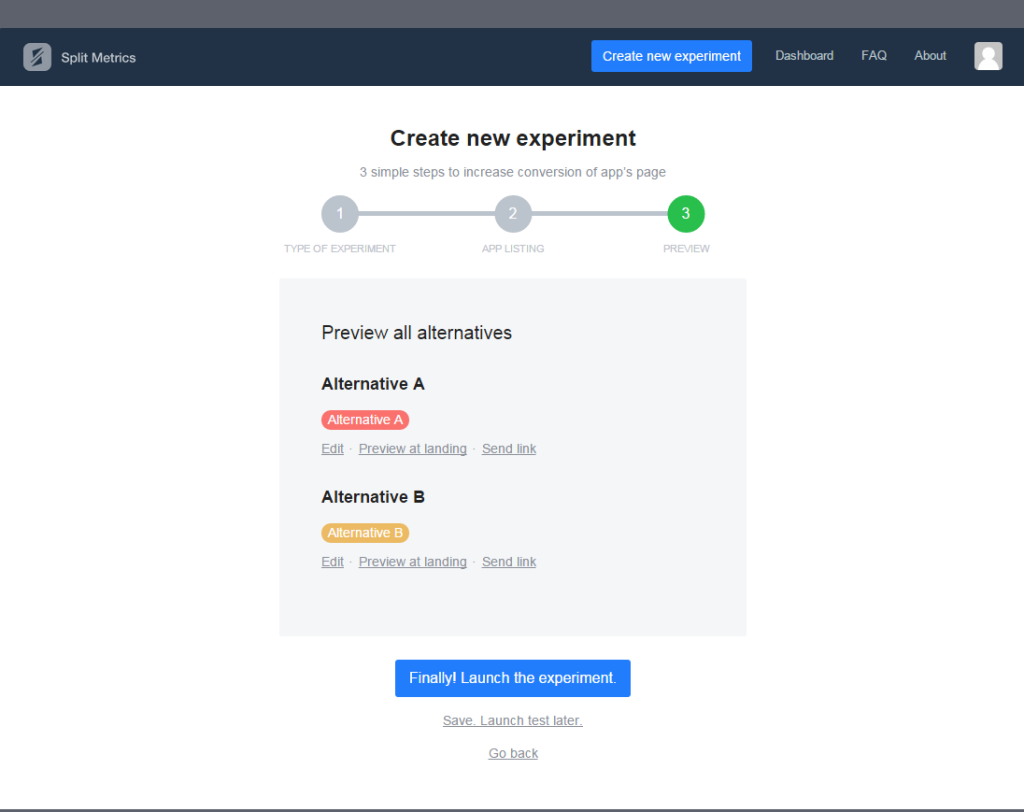Click the Create new experiment button
The image size is (1024, 812).
tap(671, 56)
